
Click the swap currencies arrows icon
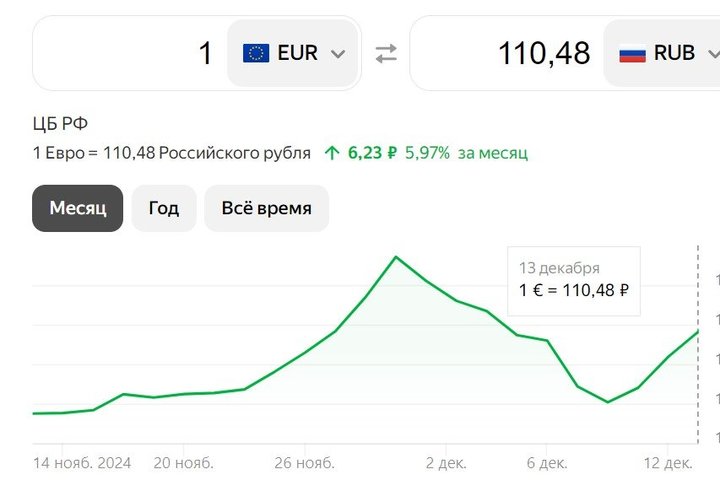(386, 54)
